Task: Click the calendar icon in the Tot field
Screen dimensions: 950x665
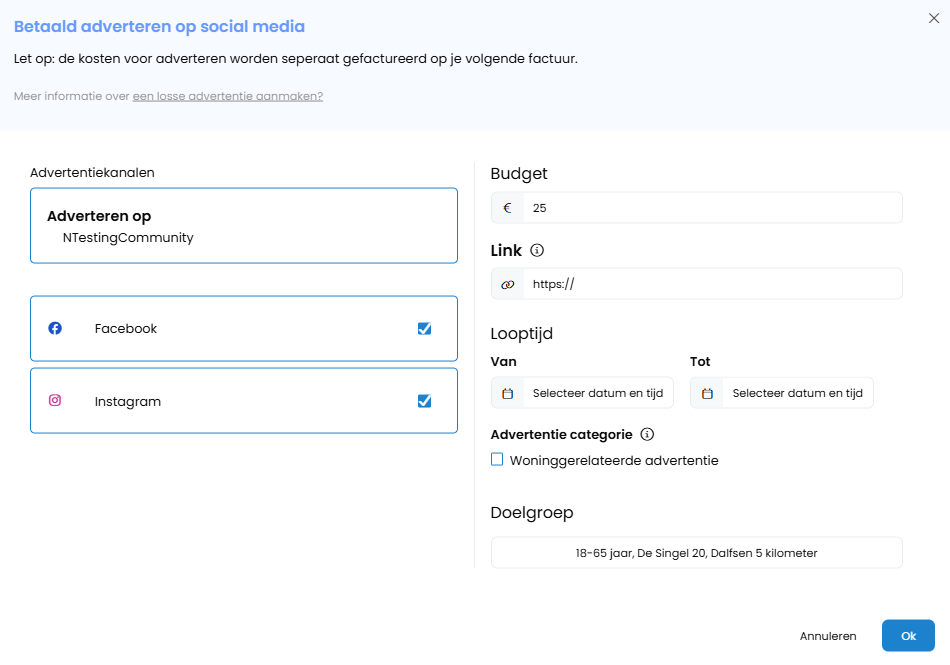Action: (x=707, y=394)
